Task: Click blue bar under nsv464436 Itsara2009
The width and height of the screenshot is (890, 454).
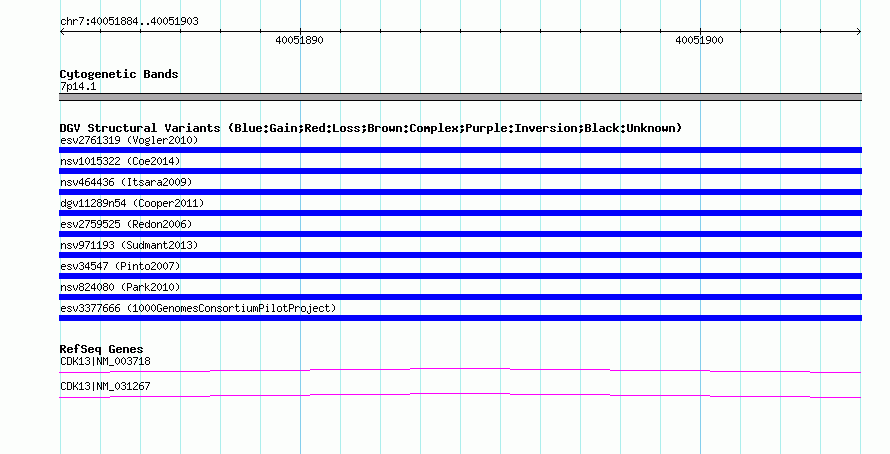Action: (x=460, y=192)
